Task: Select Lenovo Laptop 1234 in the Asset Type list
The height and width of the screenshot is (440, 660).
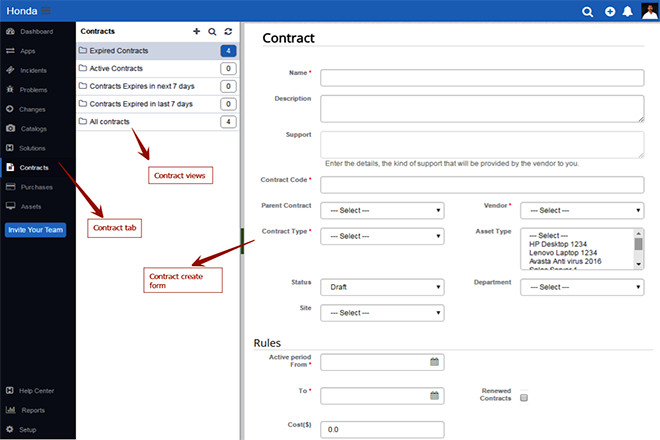Action: (563, 253)
